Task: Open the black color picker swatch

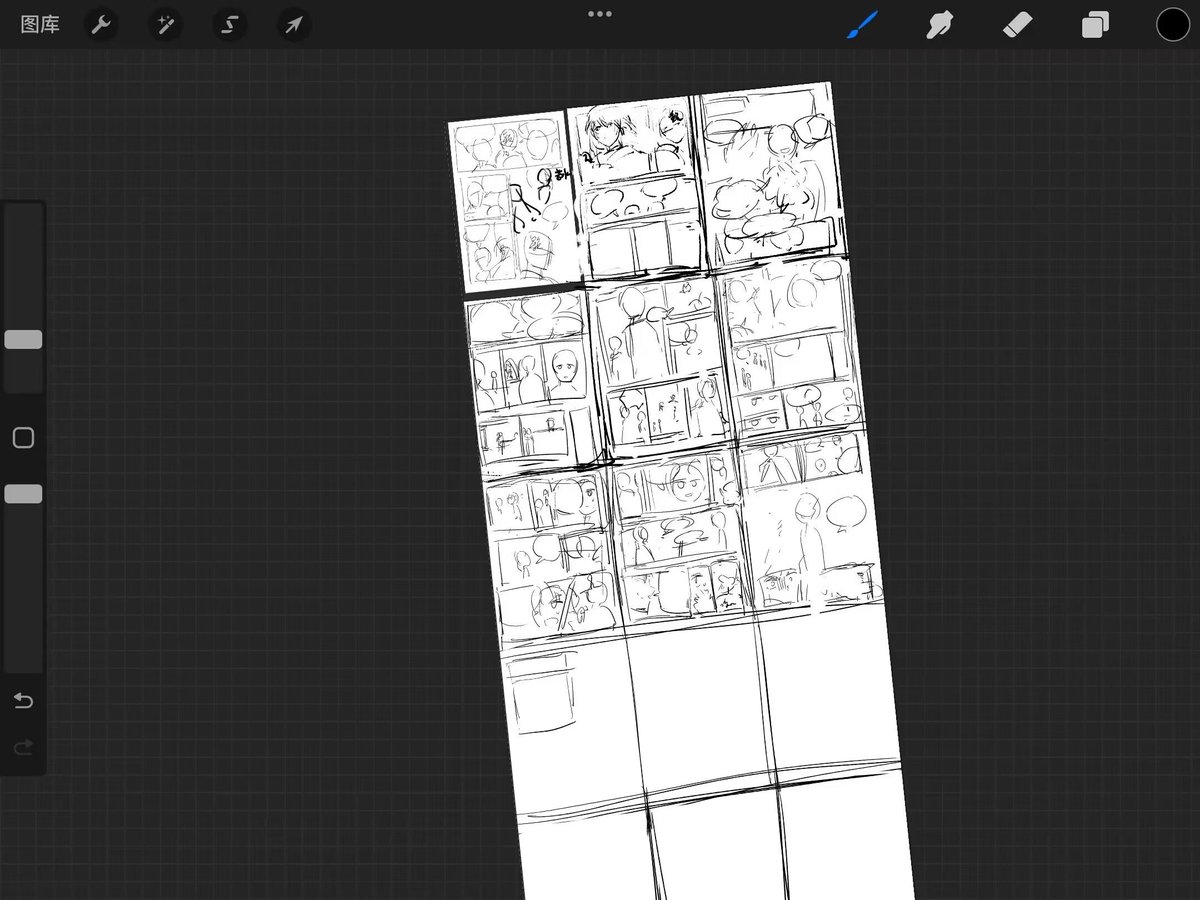Action: [1173, 25]
